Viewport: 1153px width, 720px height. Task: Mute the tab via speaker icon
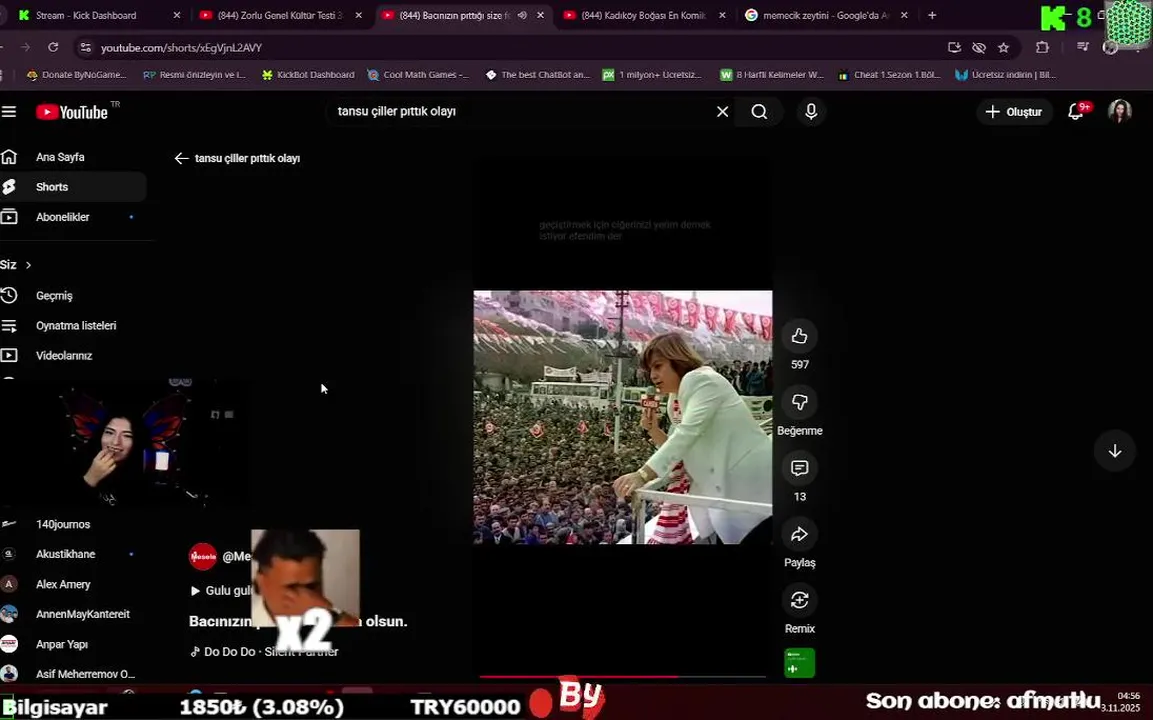tap(522, 15)
